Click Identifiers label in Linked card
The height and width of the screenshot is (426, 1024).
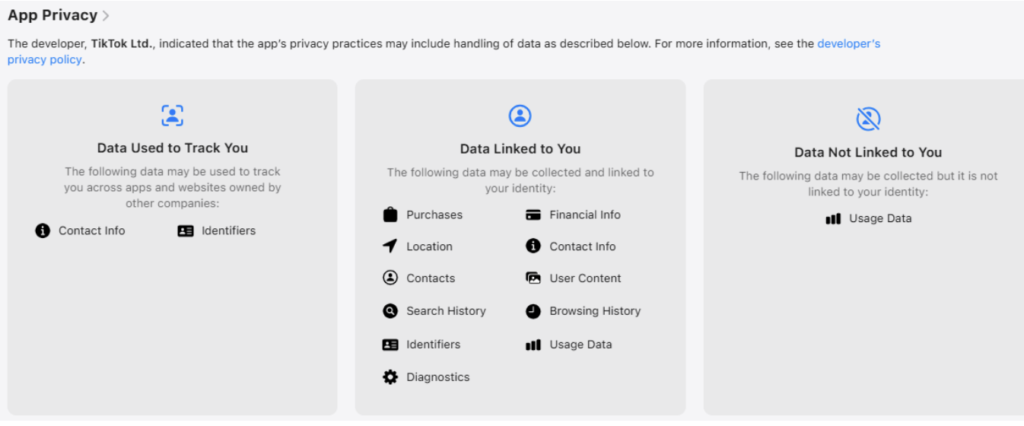click(433, 344)
